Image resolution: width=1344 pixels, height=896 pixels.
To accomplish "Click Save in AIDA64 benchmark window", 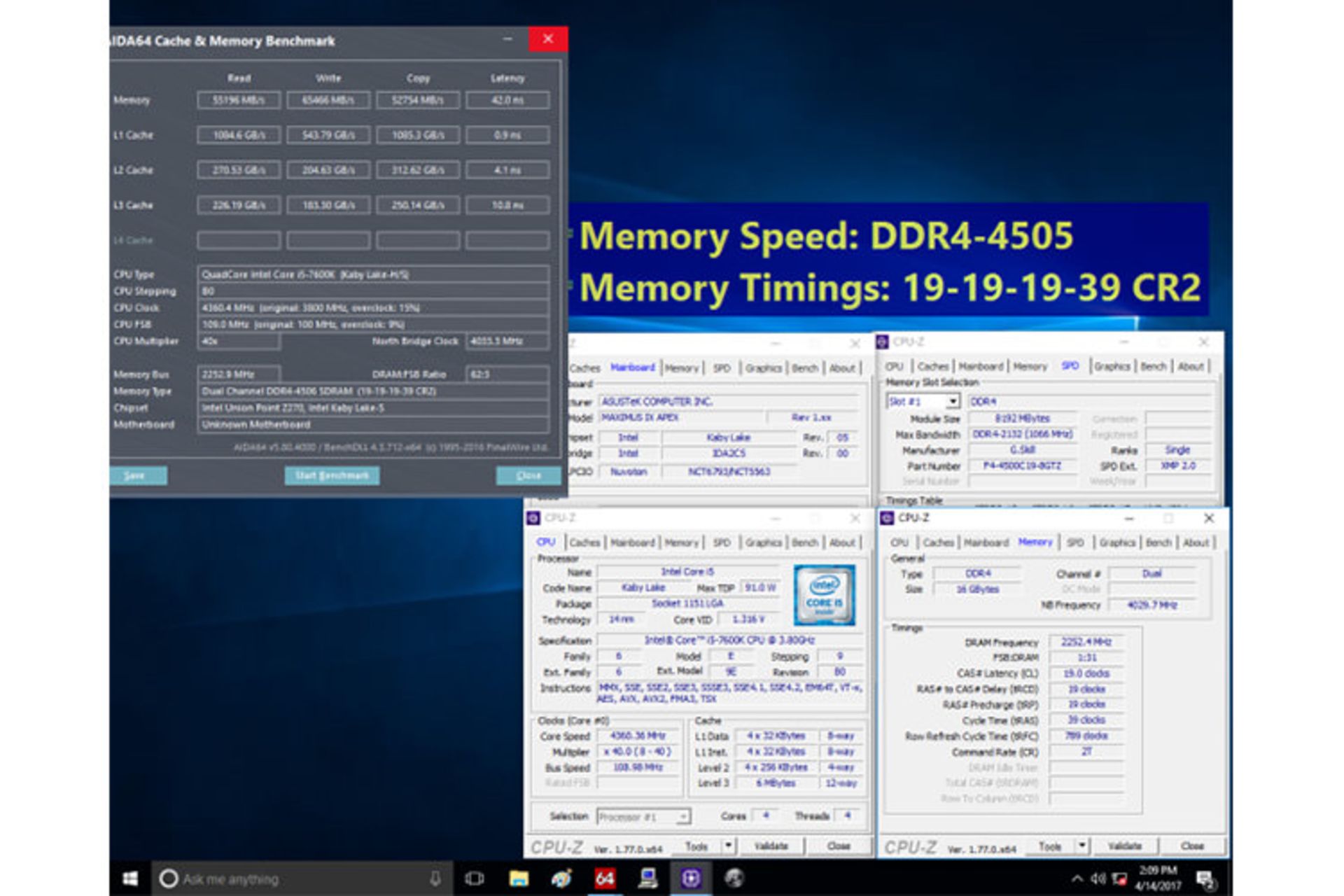I will tap(135, 476).
